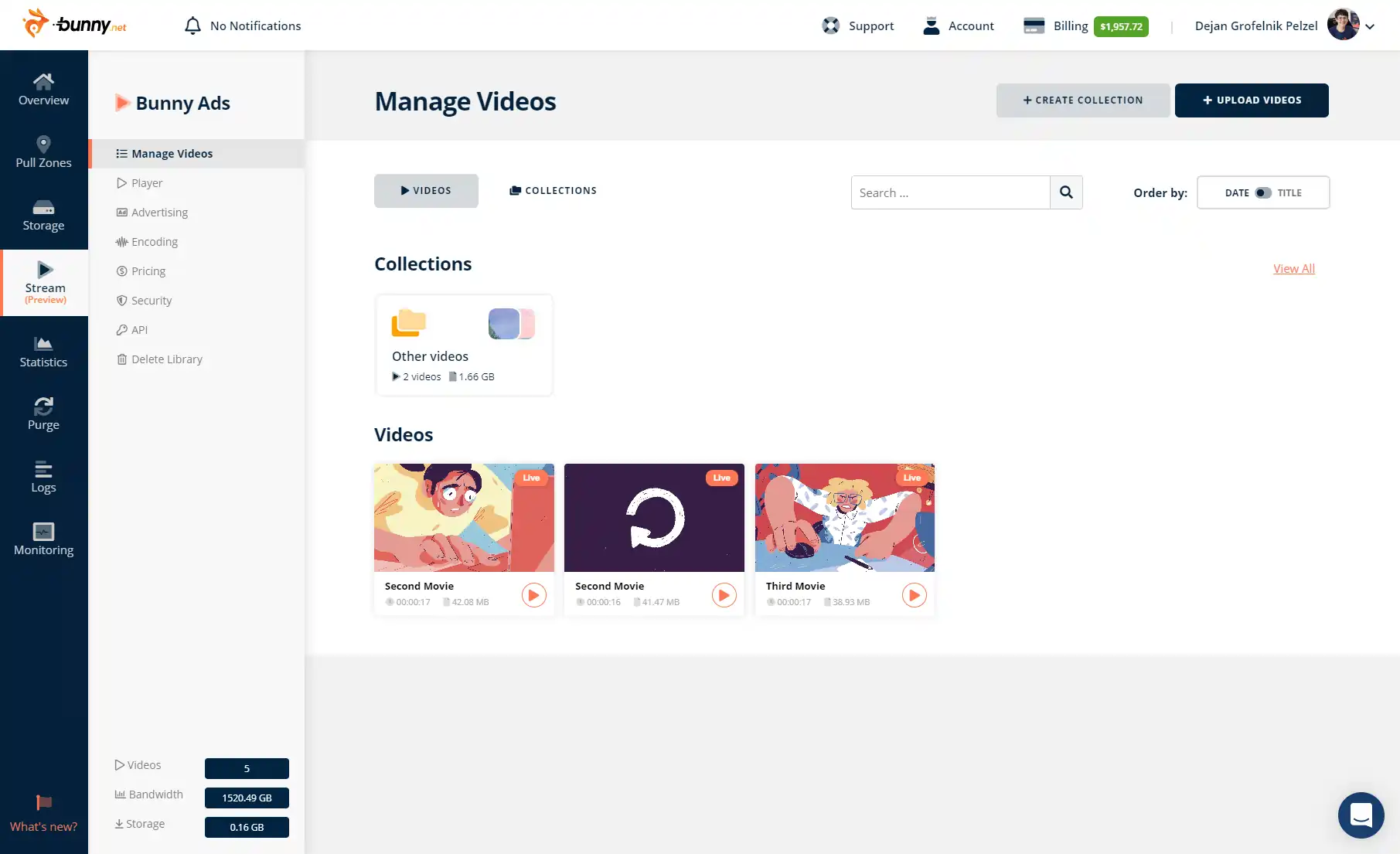The height and width of the screenshot is (854, 1400).
Task: Play the Third Movie video
Action: (x=914, y=595)
